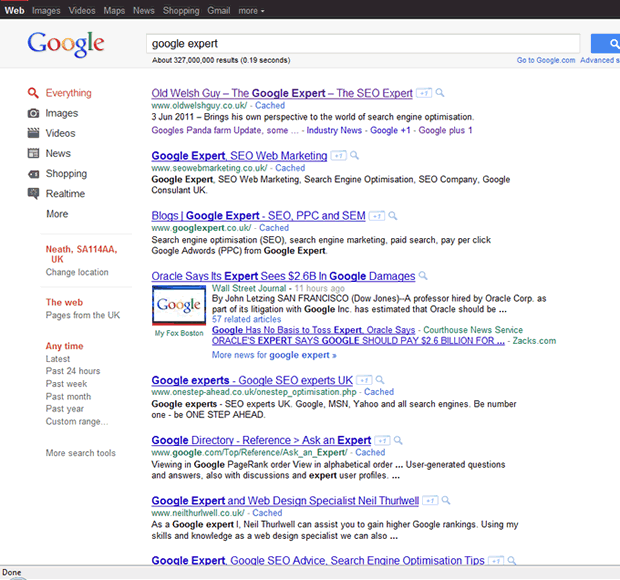Image resolution: width=620 pixels, height=580 pixels.
Task: Open '57 related articles' link
Action: tap(246, 319)
